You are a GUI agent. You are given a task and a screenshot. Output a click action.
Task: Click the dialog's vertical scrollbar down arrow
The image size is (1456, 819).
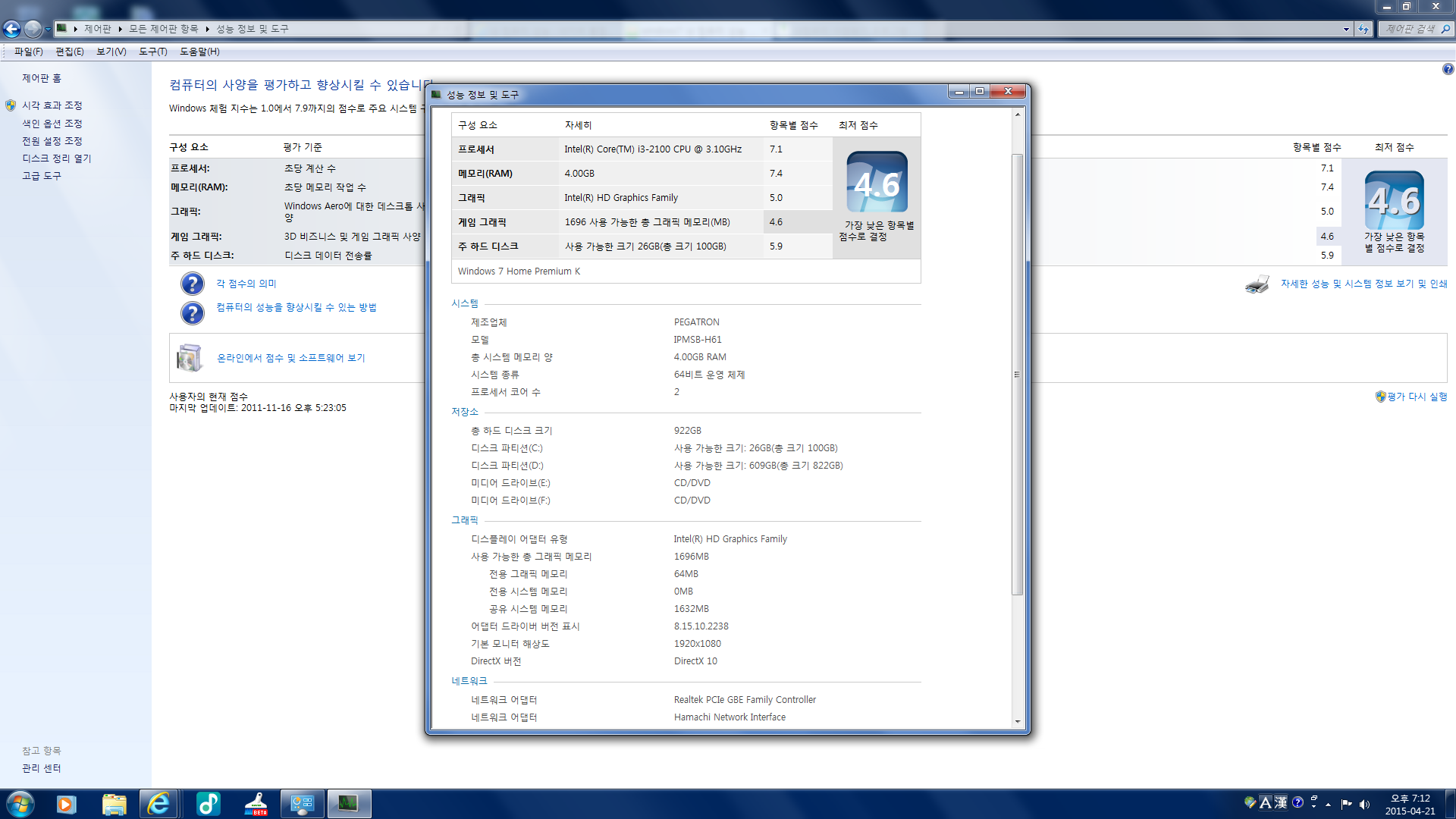(x=1018, y=722)
